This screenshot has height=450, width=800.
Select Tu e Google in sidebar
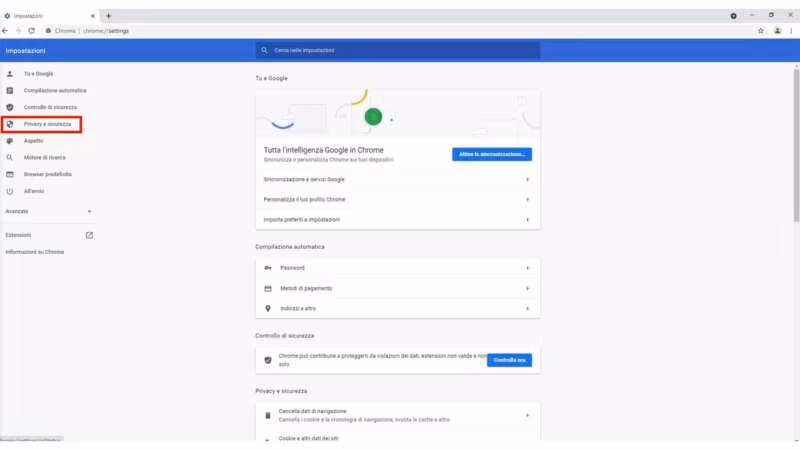38,74
